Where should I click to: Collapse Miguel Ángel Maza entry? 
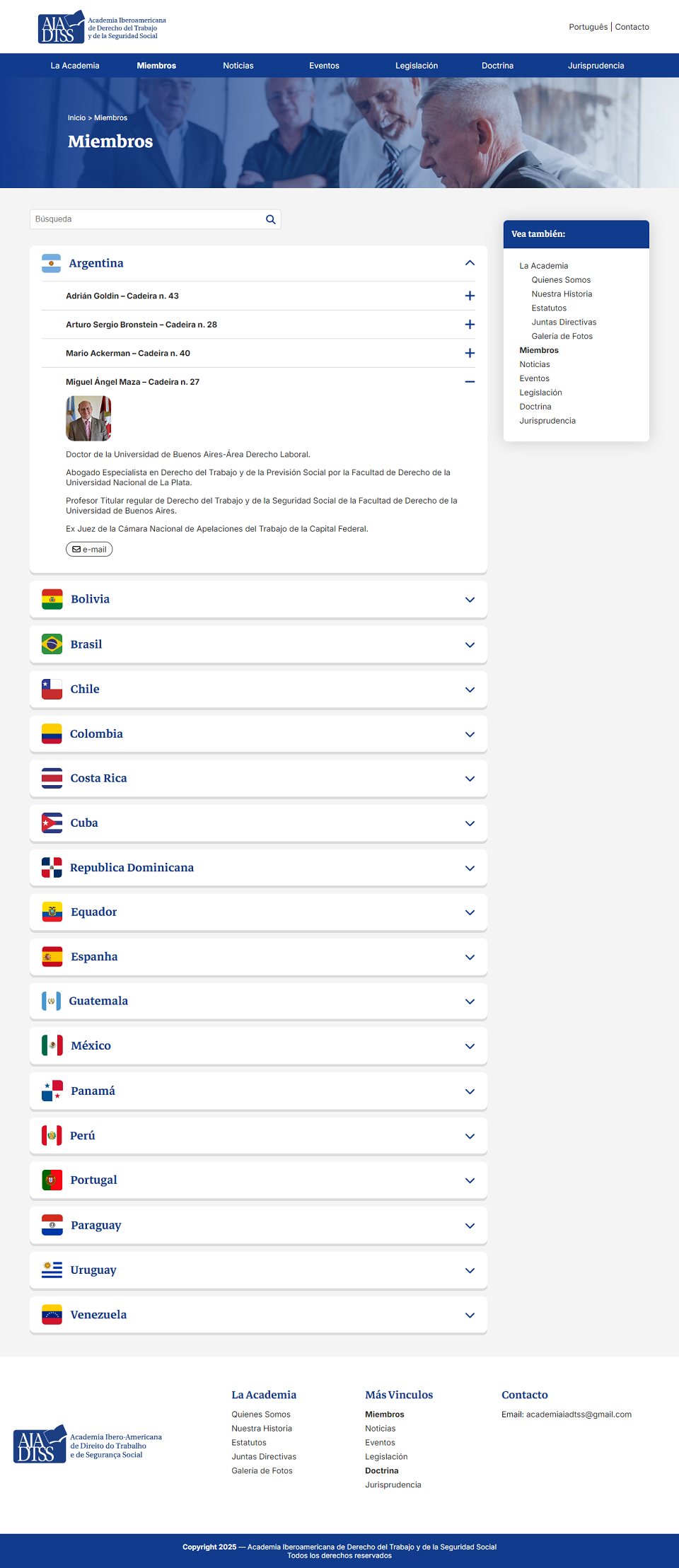tap(470, 382)
